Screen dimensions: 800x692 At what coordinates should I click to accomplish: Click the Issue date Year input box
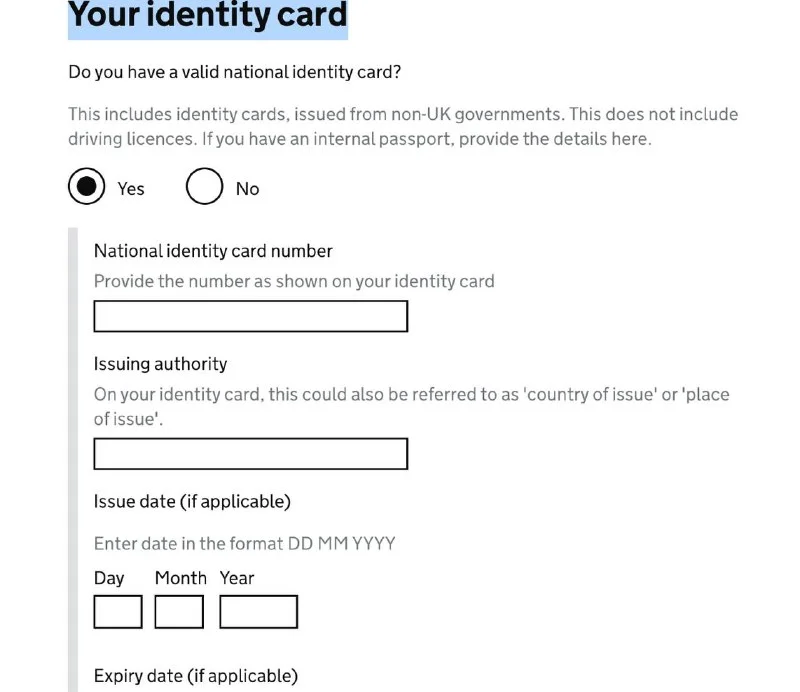[258, 612]
